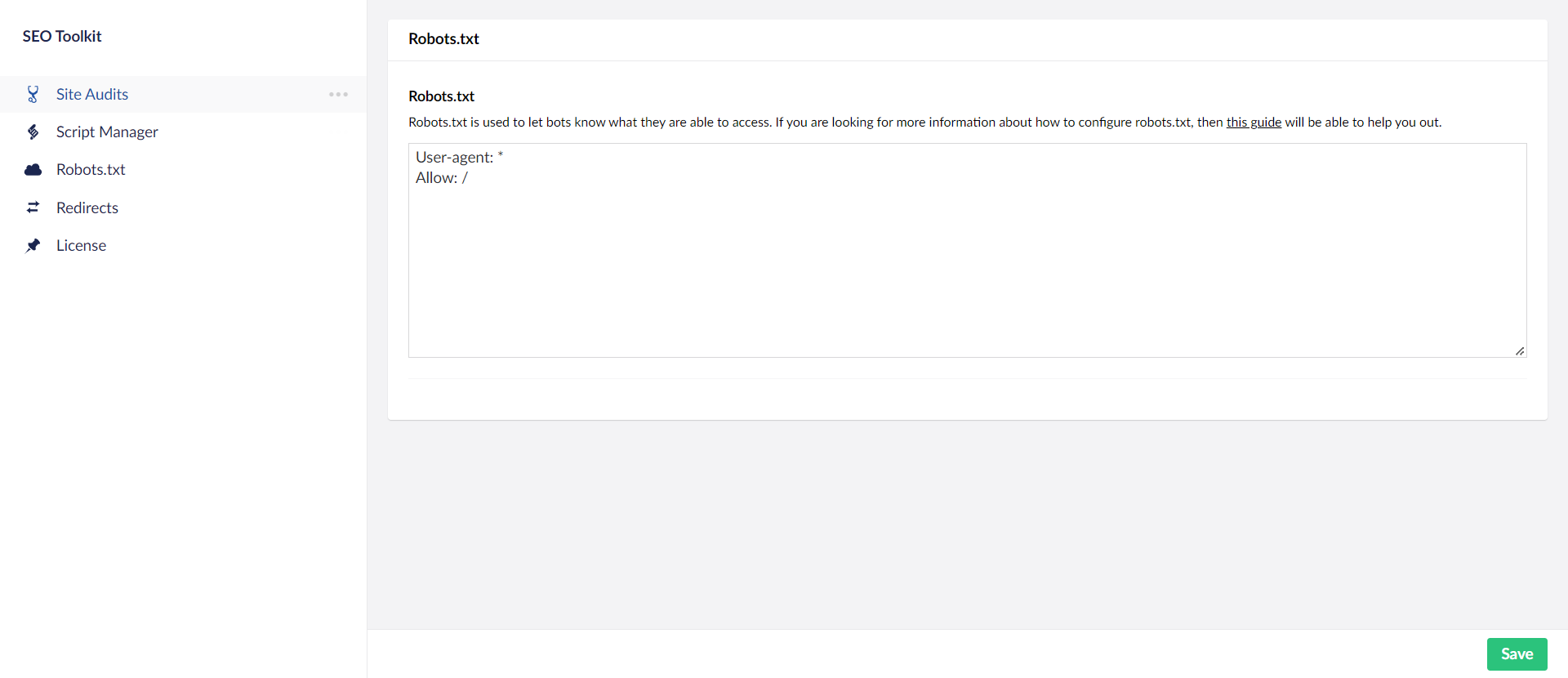Click the Site Audits stethoscope icon

click(33, 94)
